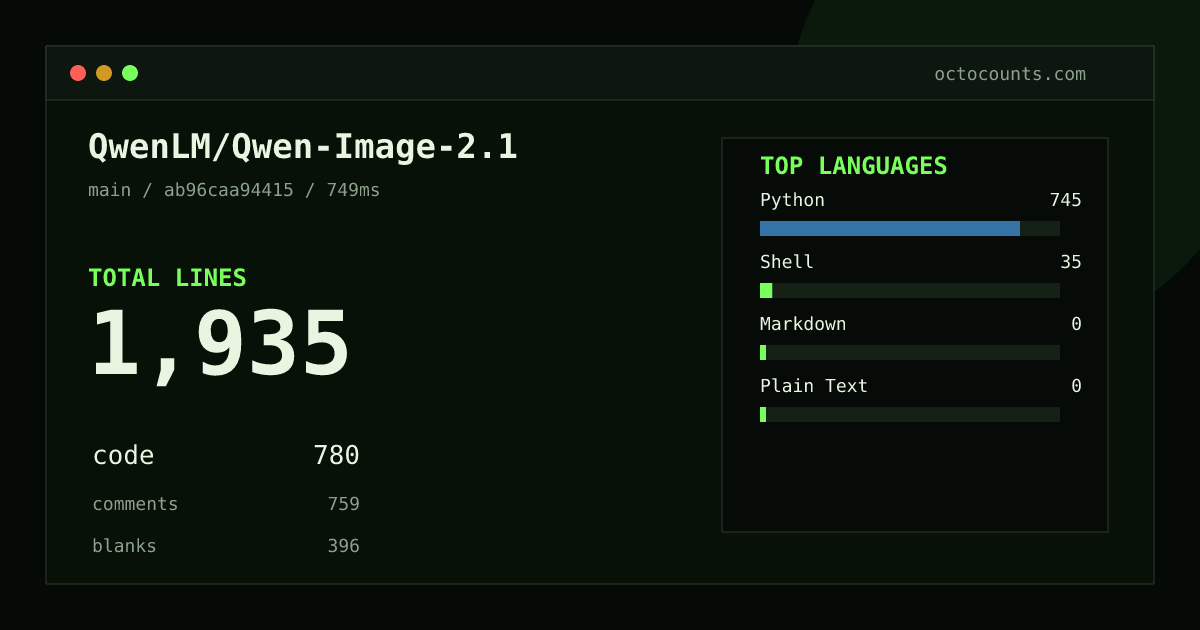Click the comments count 759
Viewport: 1200px width, 630px height.
click(343, 504)
